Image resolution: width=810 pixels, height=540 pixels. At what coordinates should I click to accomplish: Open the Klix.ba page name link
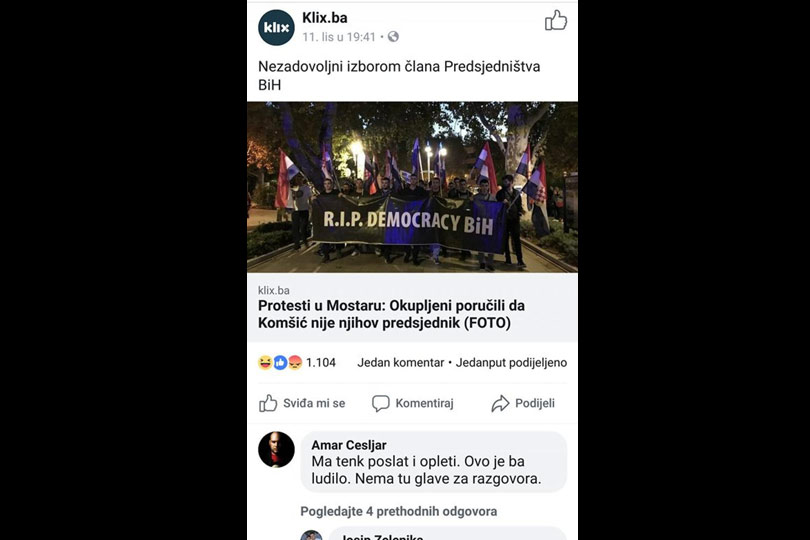(x=324, y=18)
